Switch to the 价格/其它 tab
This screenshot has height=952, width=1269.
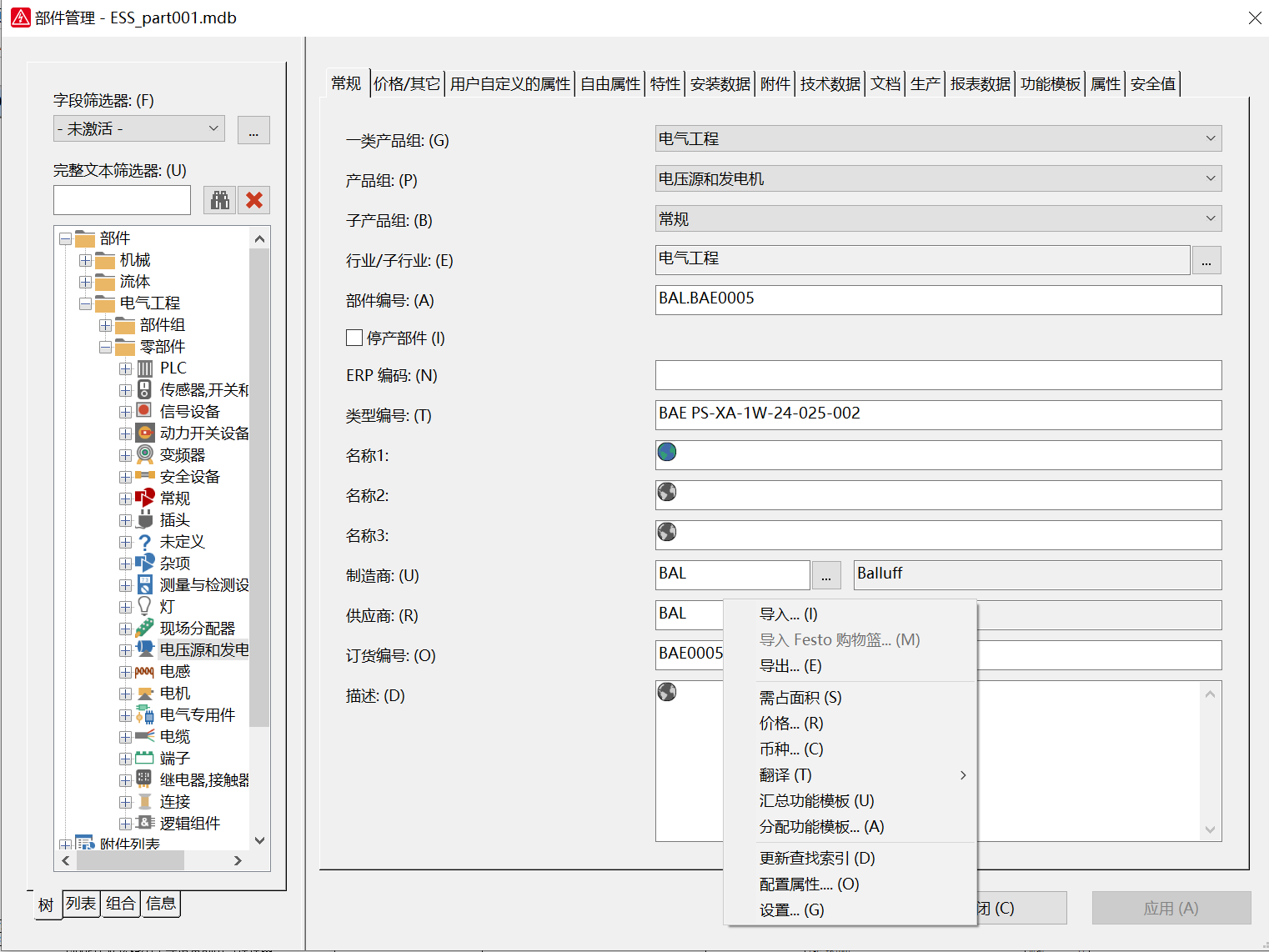click(407, 83)
